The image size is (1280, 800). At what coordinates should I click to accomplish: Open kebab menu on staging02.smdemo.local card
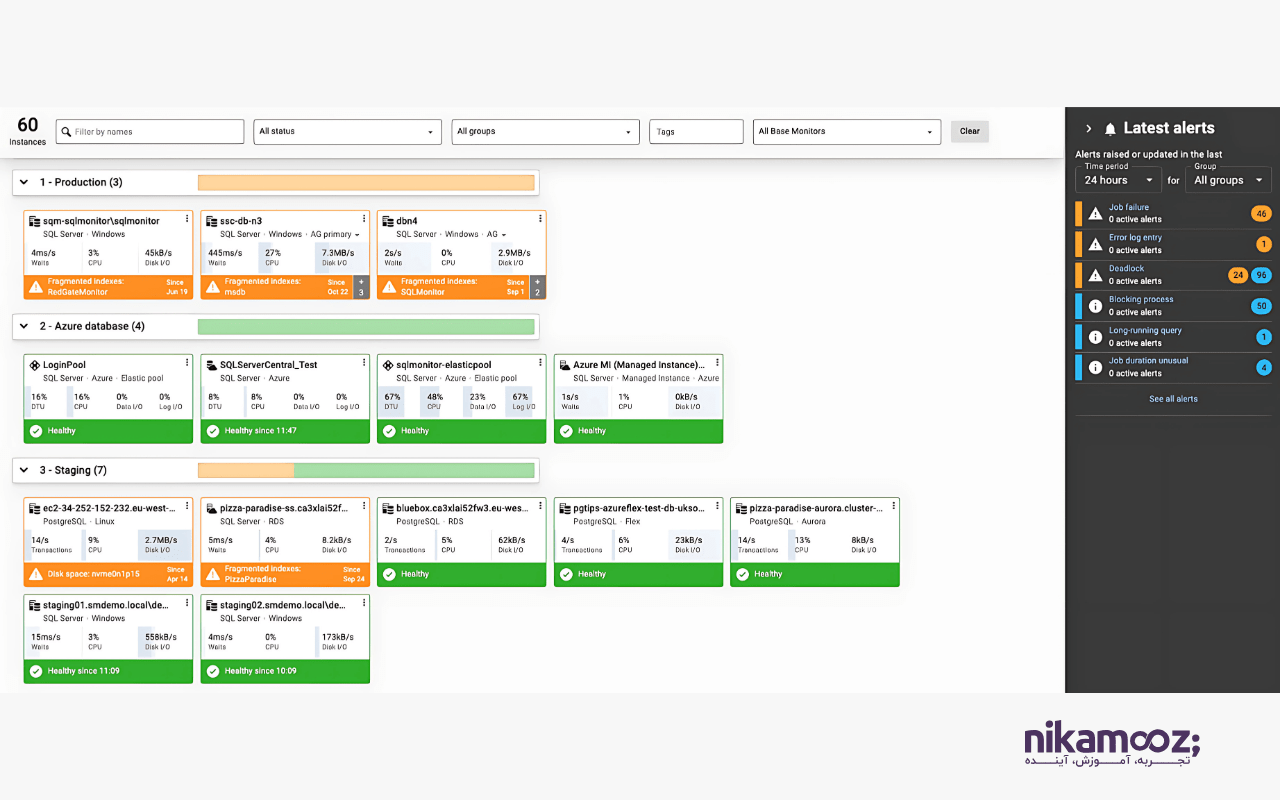[x=364, y=603]
